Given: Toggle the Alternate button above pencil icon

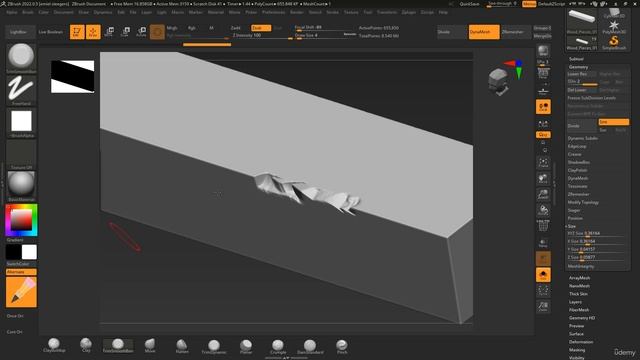Looking at the screenshot, I should (x=21, y=272).
